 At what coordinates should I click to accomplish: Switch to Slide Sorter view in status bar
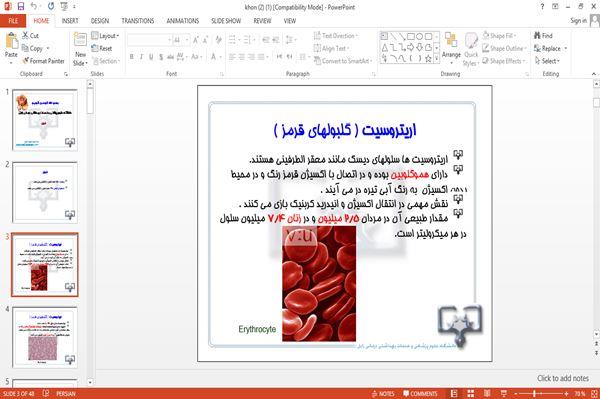tap(471, 394)
